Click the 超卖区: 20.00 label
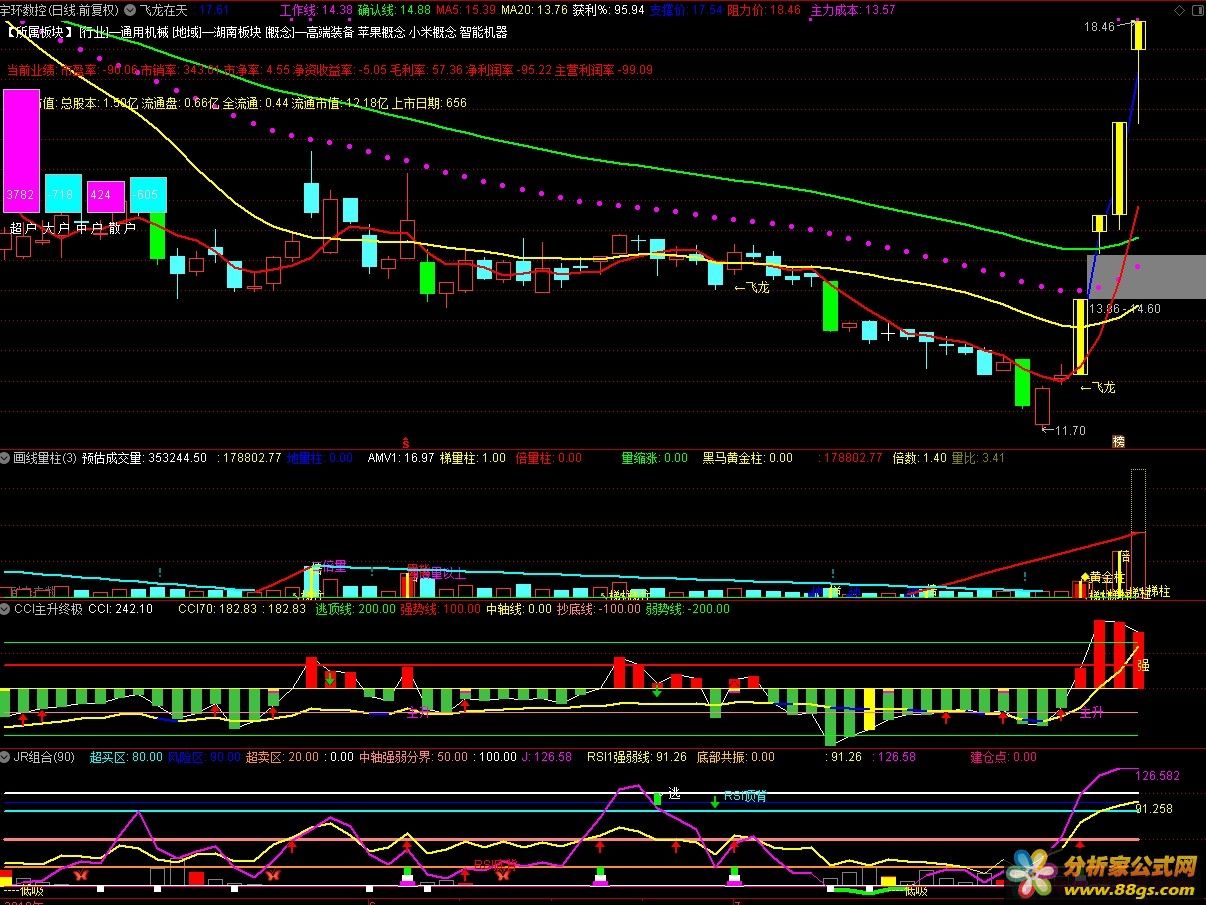This screenshot has height=905, width=1206. point(281,757)
